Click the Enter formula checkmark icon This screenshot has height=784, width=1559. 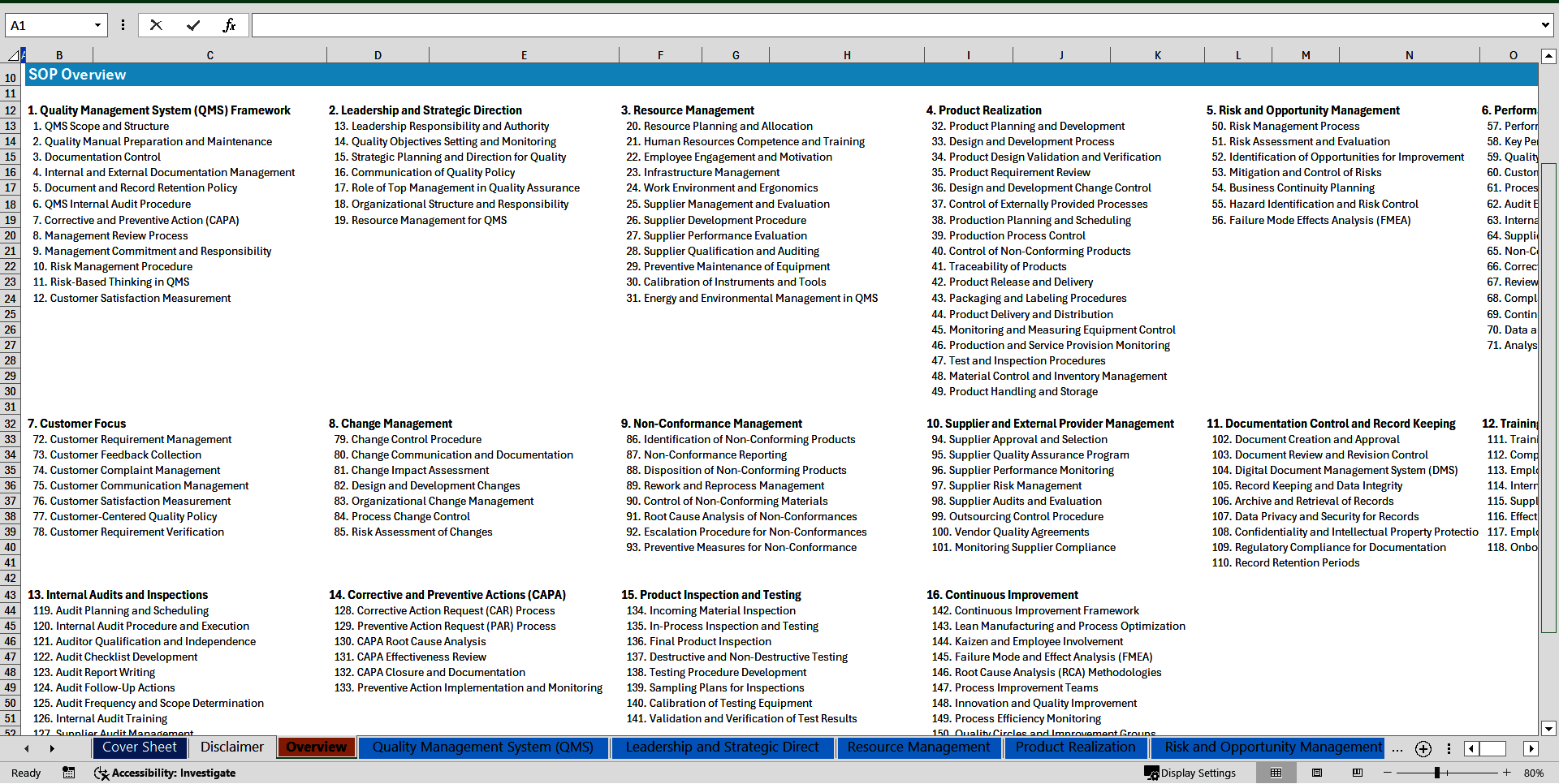point(193,25)
